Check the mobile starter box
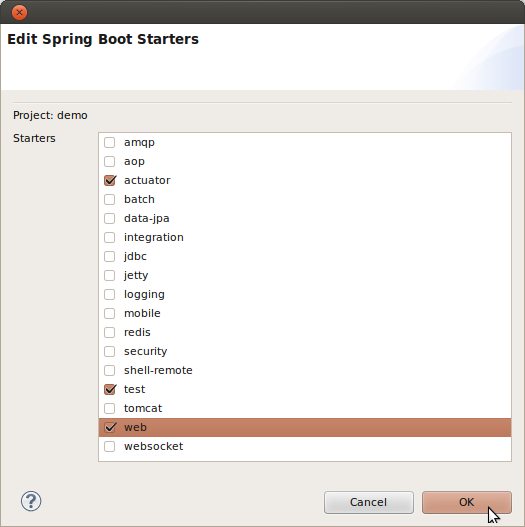 110,313
